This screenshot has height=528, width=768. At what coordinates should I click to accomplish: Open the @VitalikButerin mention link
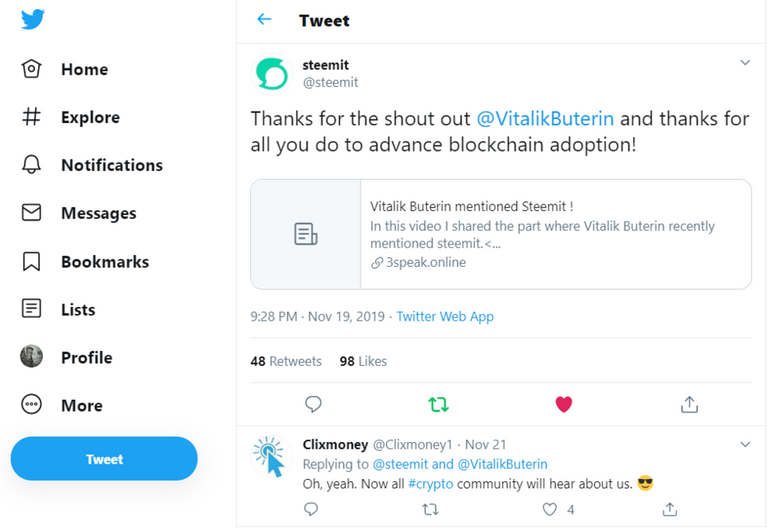[x=546, y=119]
